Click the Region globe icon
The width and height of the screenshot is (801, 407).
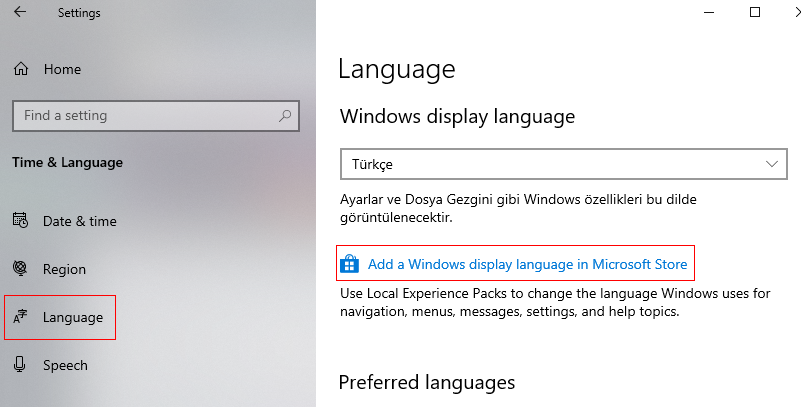[20, 269]
